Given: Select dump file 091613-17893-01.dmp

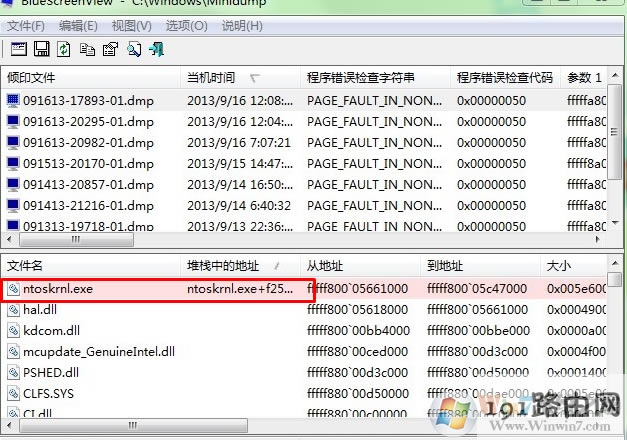Looking at the screenshot, I should pyautogui.click(x=88, y=100).
